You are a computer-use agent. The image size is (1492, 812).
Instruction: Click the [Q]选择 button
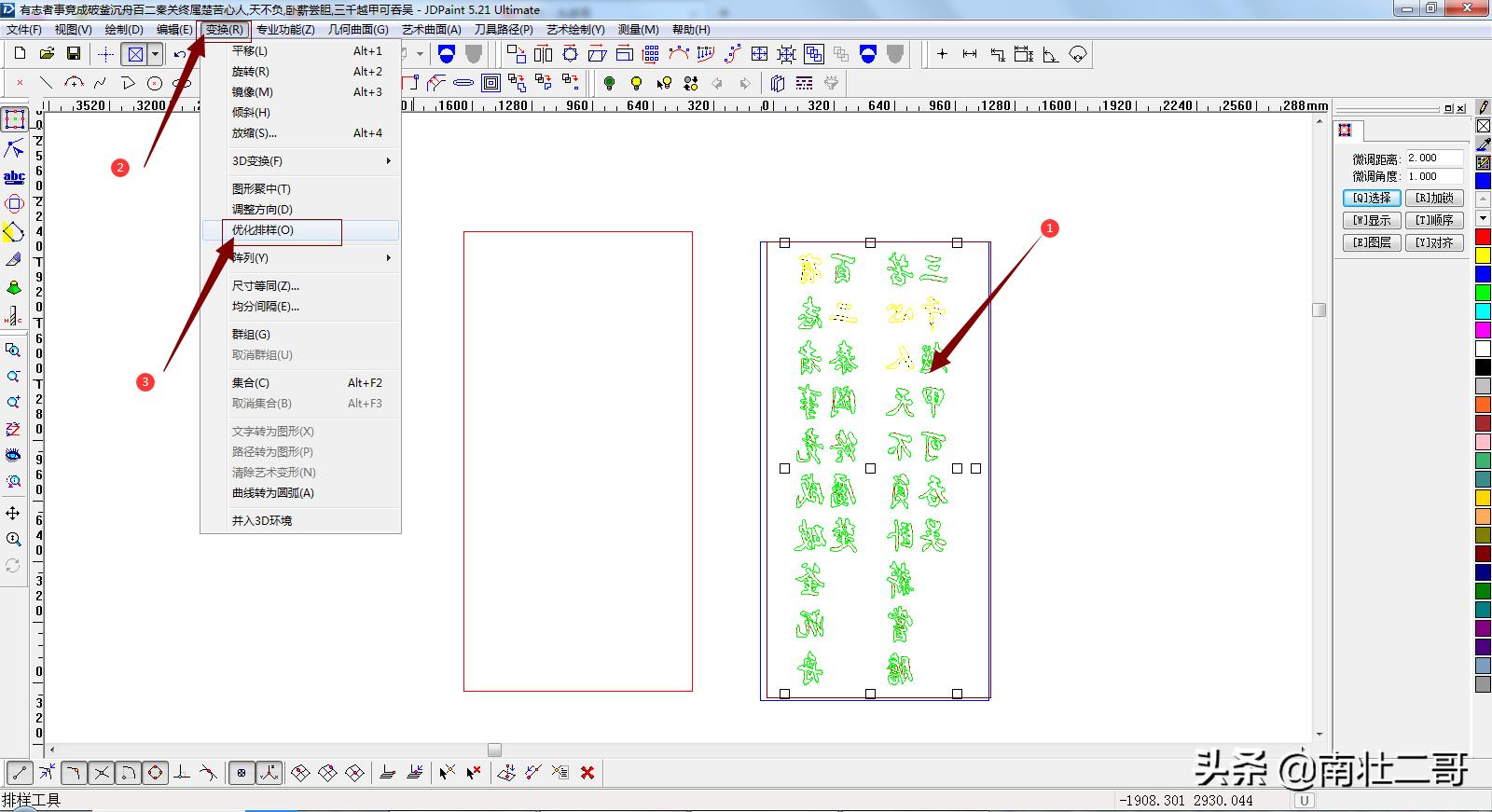point(1372,198)
